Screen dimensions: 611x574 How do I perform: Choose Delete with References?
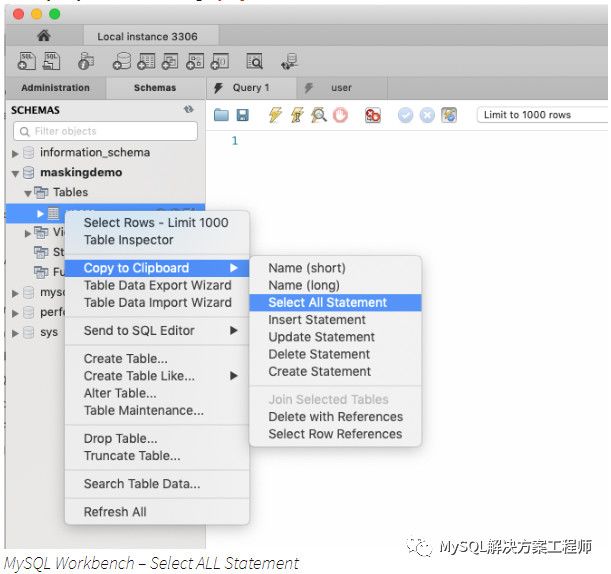click(x=336, y=417)
